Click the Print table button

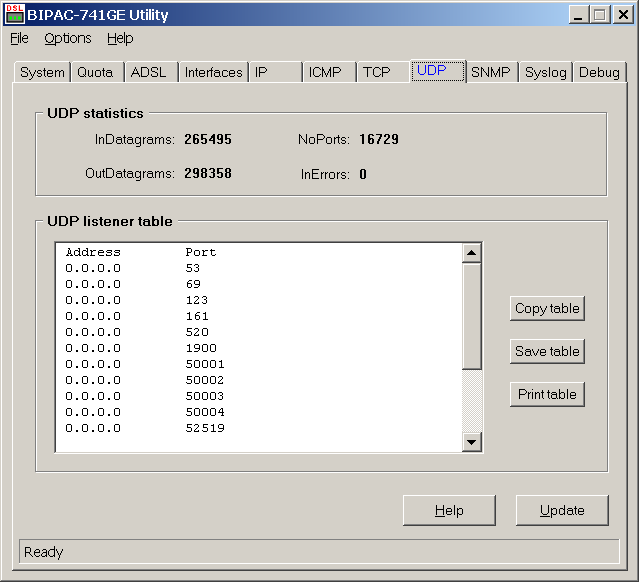pos(547,394)
